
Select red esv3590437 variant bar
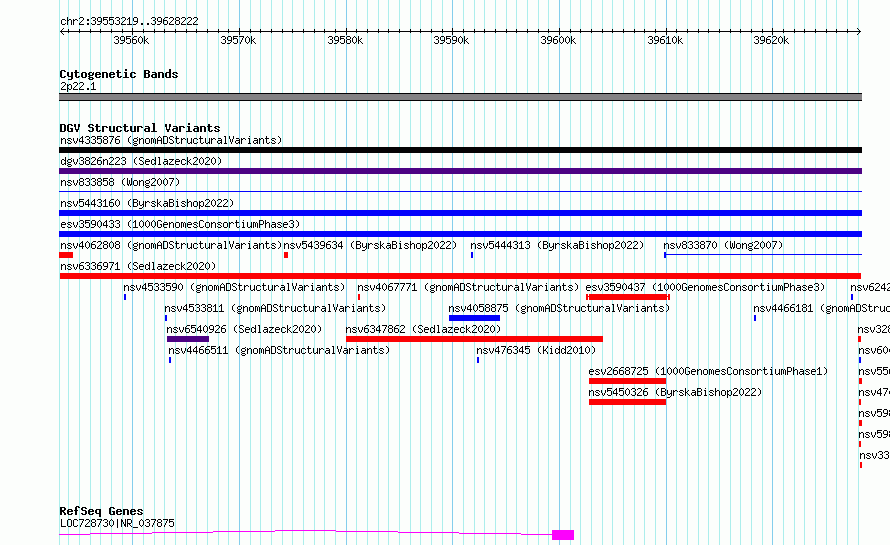628,297
